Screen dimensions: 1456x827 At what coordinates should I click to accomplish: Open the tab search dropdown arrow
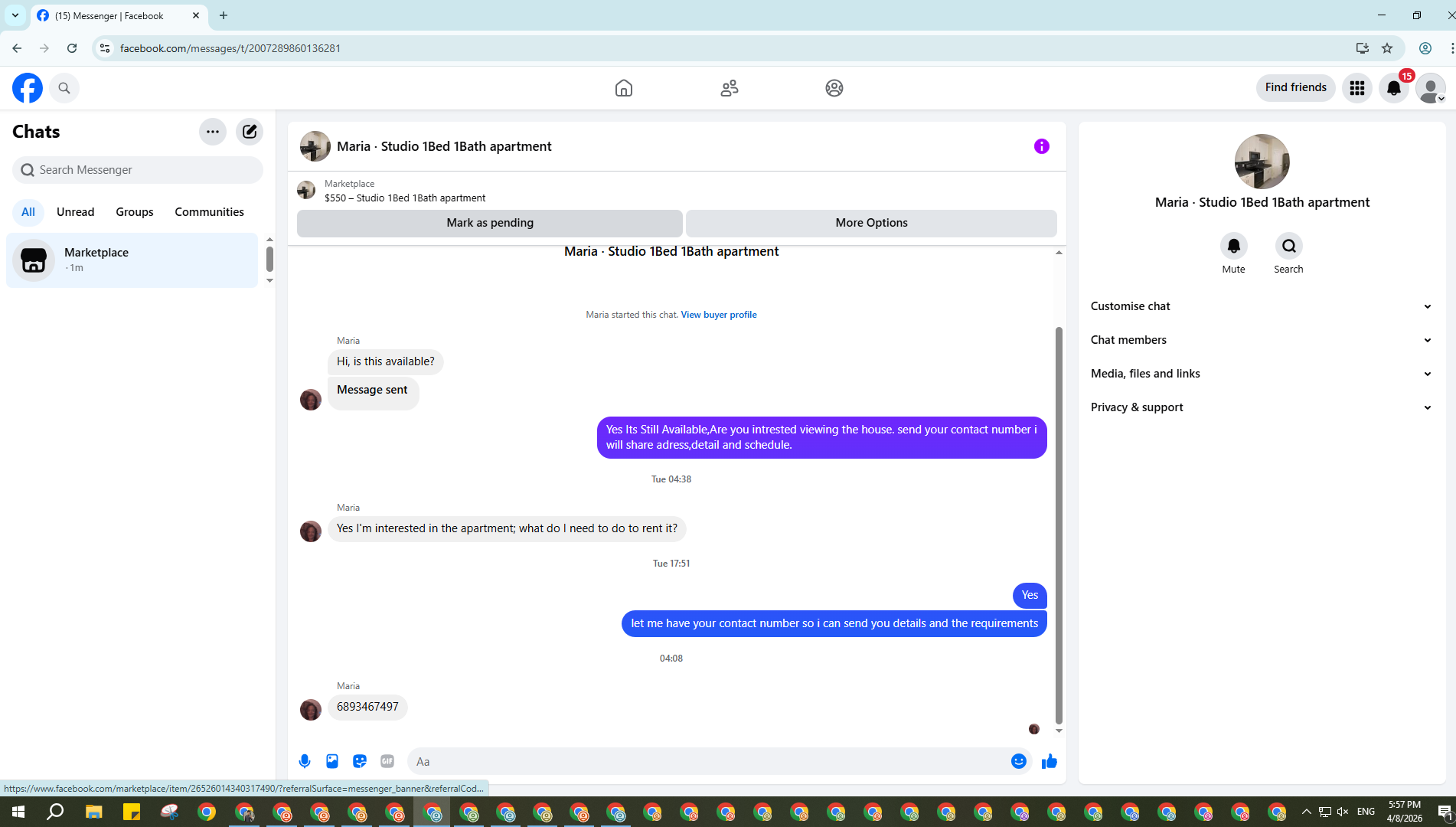pyautogui.click(x=15, y=15)
